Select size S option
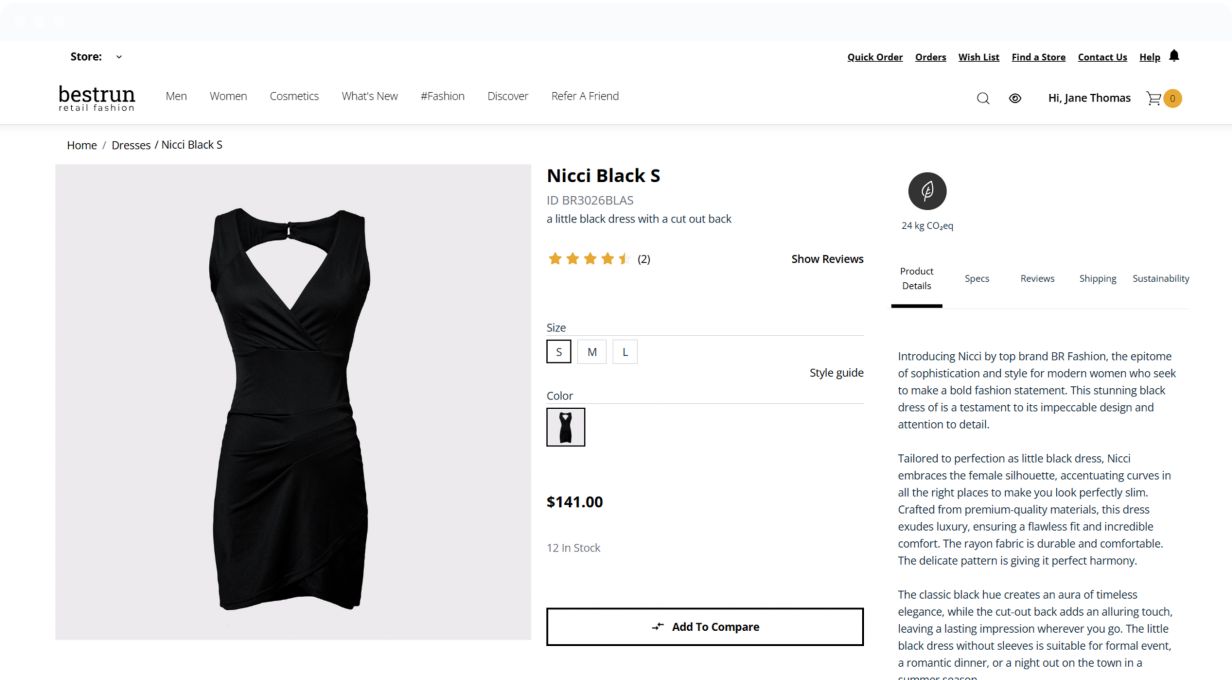1232x680 pixels. click(559, 352)
